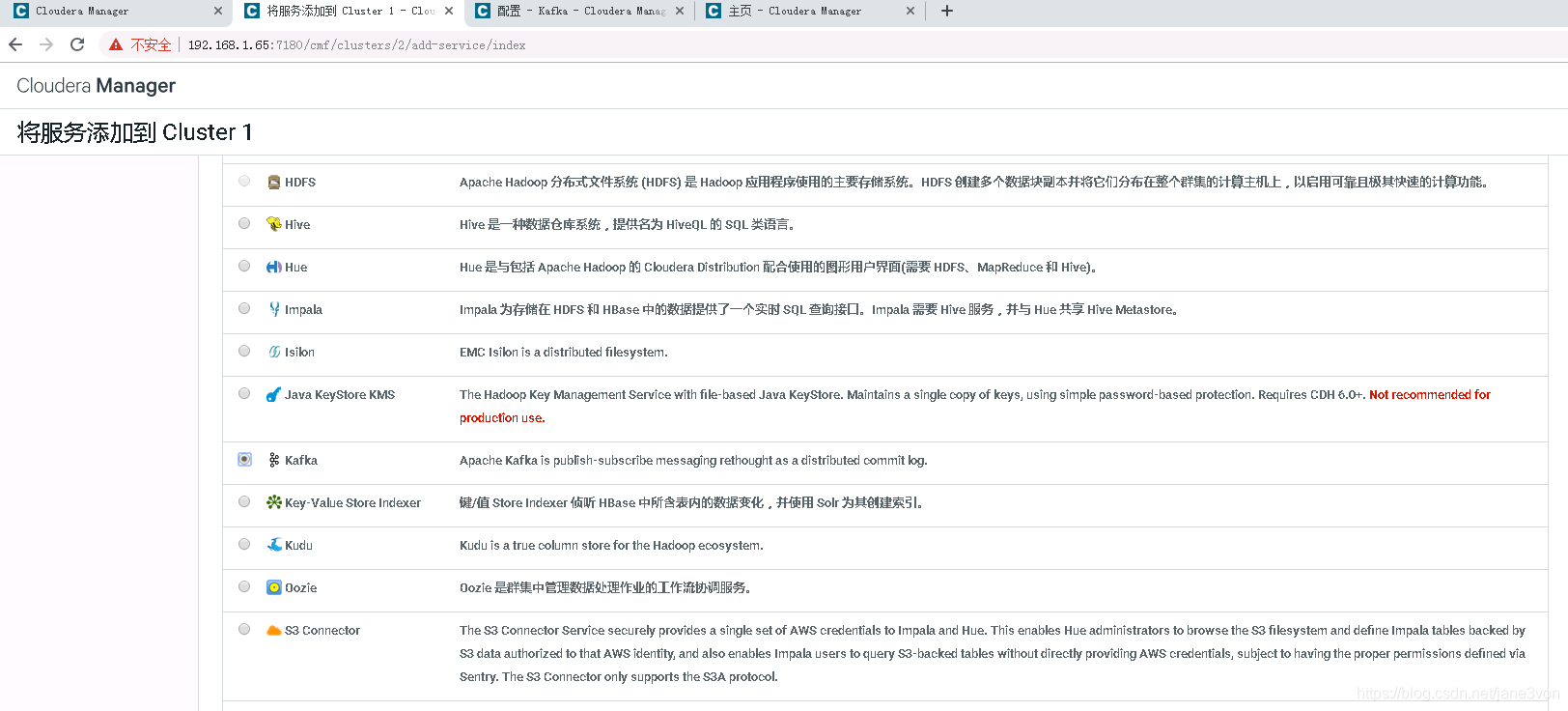
Task: Click the Key-Value Store Indexer icon
Action: click(x=274, y=502)
